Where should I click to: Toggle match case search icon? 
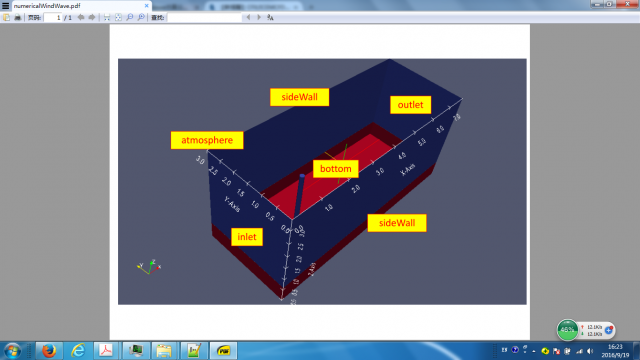pyautogui.click(x=270, y=17)
